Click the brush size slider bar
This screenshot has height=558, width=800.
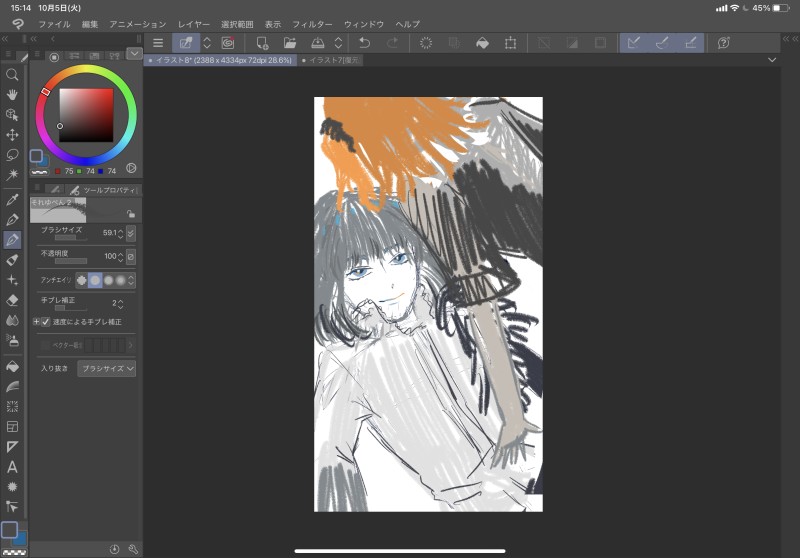pyautogui.click(x=71, y=238)
